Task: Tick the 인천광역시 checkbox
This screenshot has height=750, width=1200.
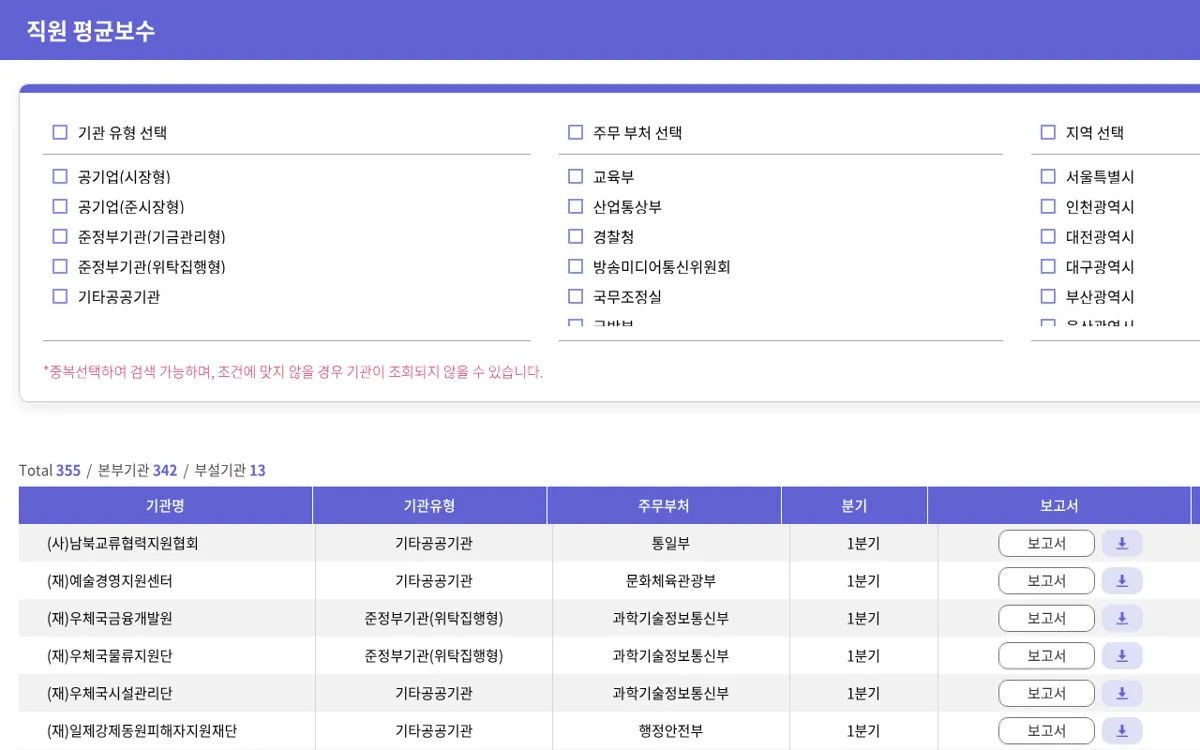Action: [1048, 207]
